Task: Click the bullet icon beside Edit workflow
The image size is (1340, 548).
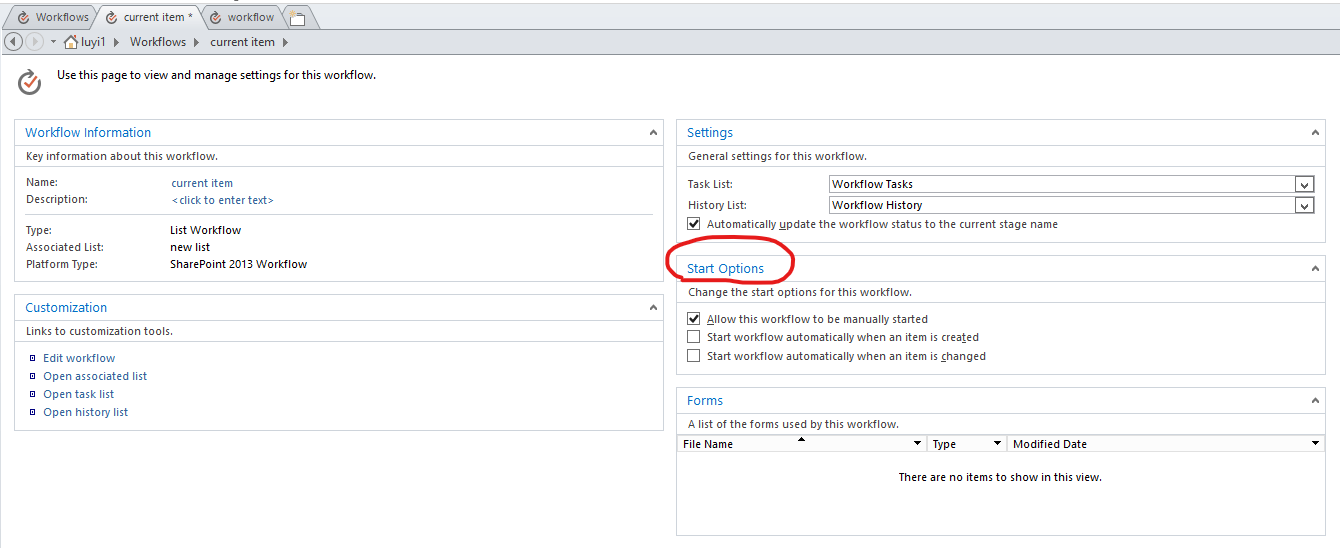Action: click(33, 358)
